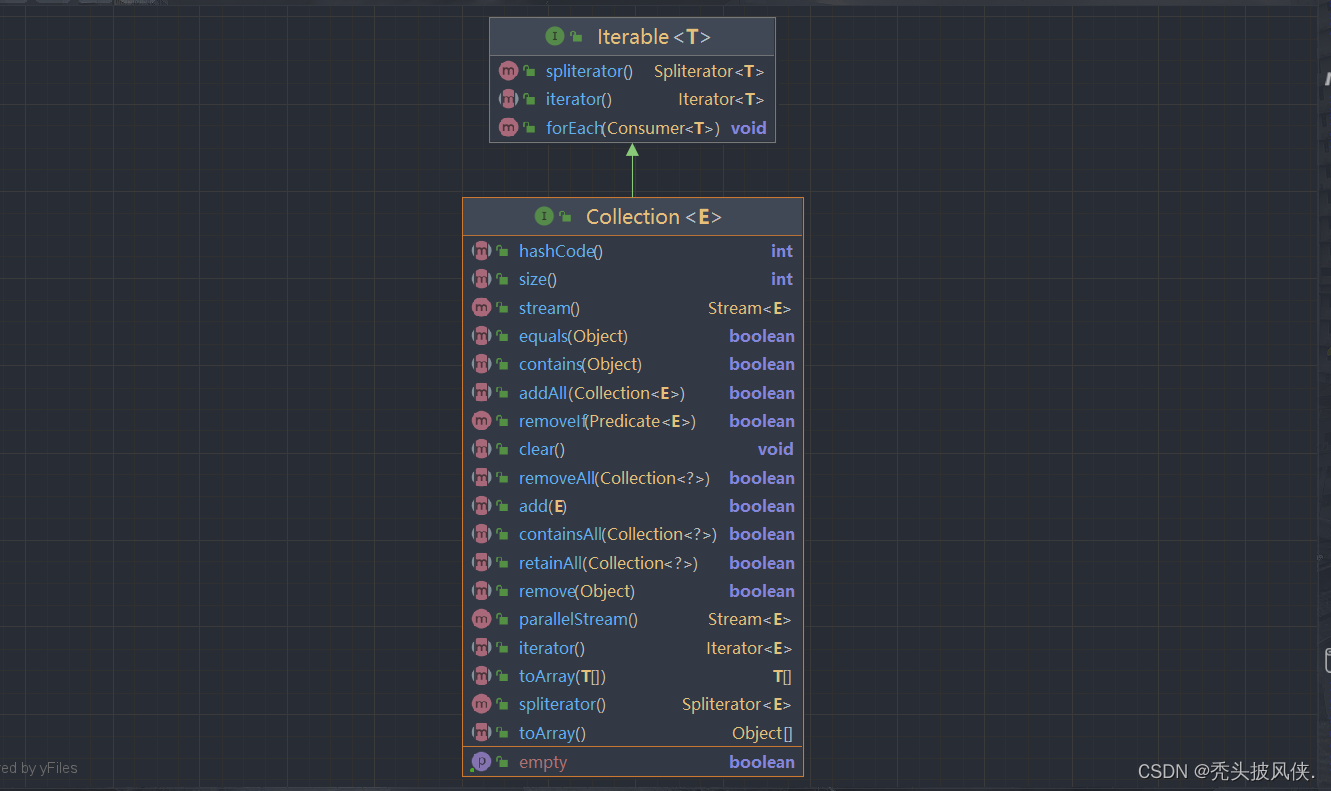Select the parallelStream() method name
Viewport: 1331px width, 791px height.
click(x=578, y=619)
